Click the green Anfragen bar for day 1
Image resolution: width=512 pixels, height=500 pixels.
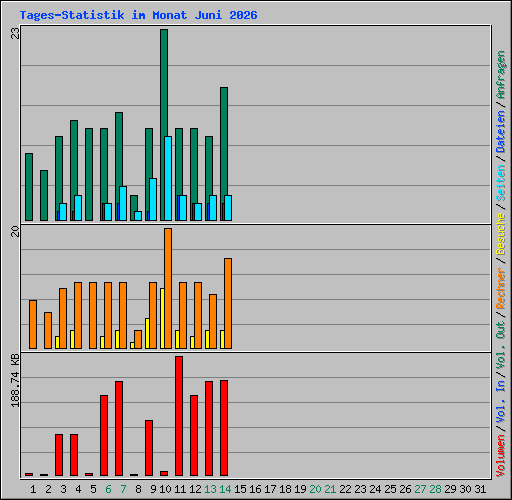(x=29, y=187)
